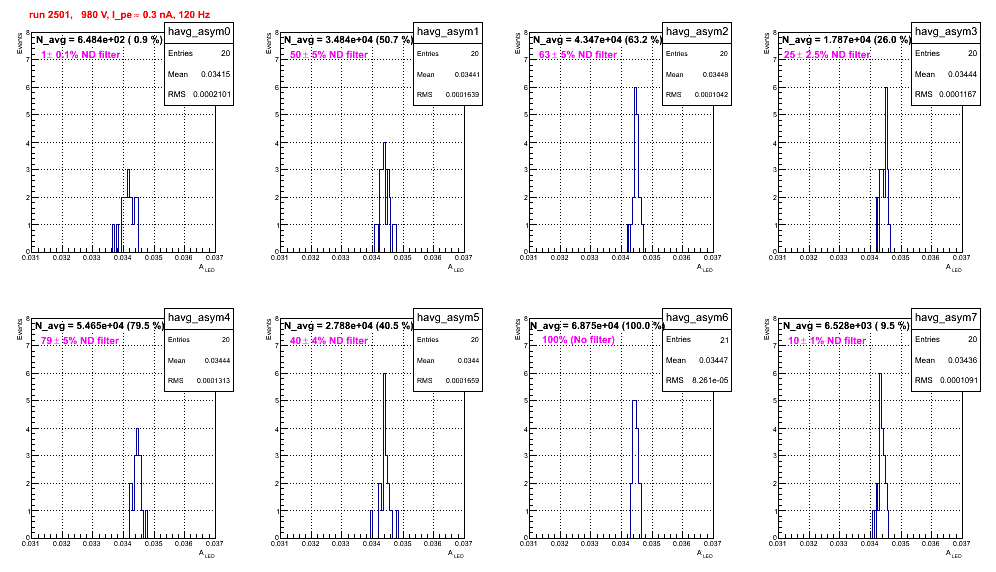Click N_avg = 6.528e+03 (9.5 %) label
Viewport: 996px width, 572px height.
coord(846,325)
